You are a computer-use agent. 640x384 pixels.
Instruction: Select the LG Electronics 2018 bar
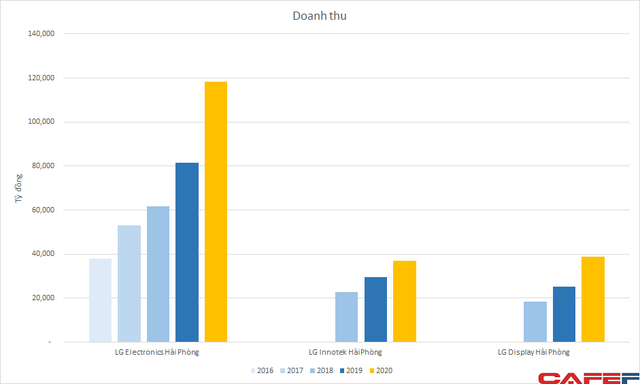coord(158,274)
